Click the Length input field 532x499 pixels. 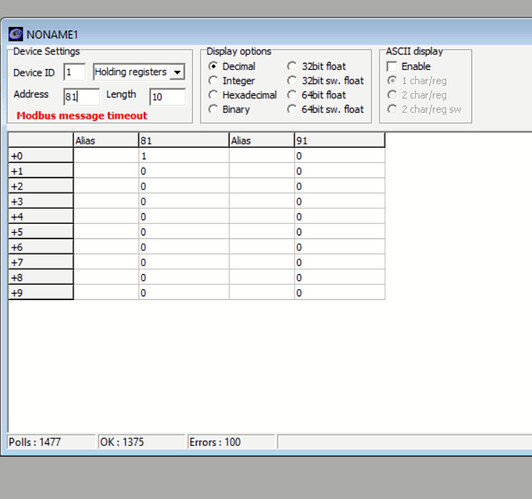[167, 97]
